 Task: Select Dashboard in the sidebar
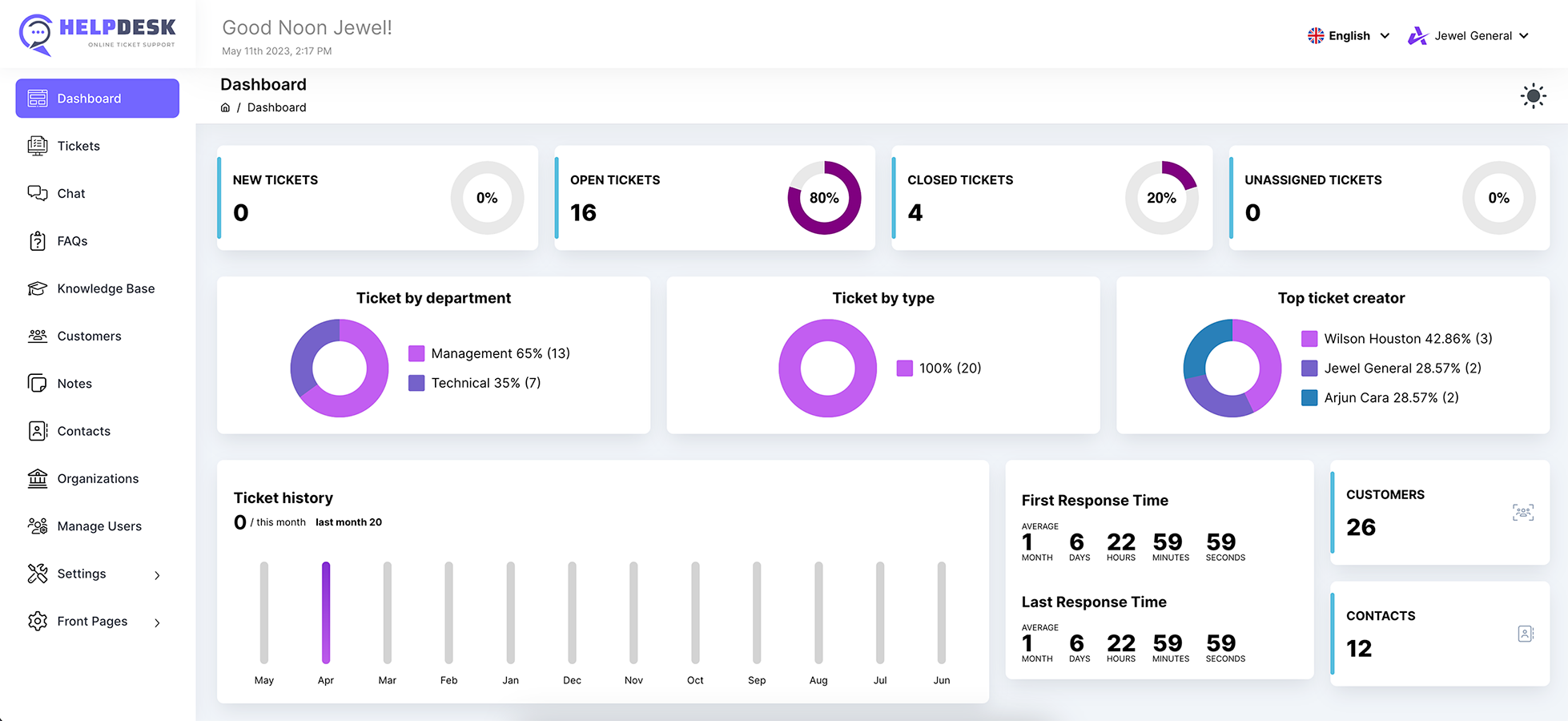click(89, 98)
